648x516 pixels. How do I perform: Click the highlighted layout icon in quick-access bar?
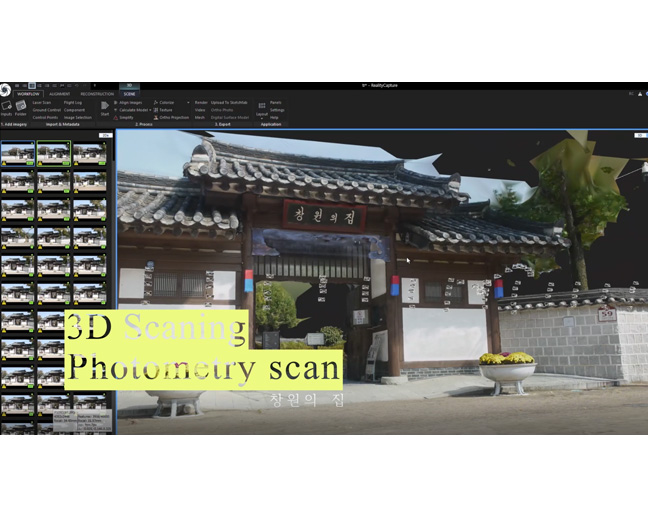pos(32,86)
